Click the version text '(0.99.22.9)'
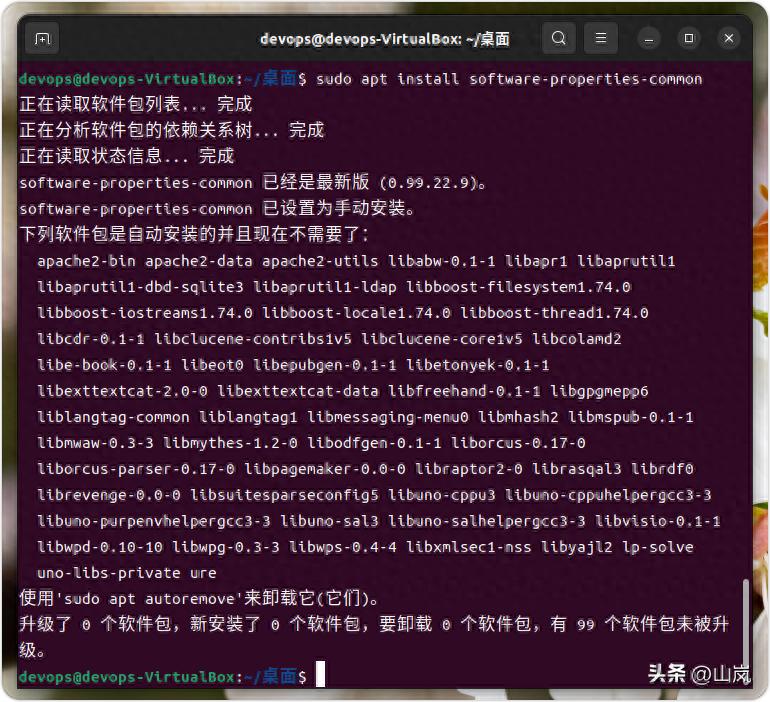This screenshot has width=770, height=702. [428, 183]
